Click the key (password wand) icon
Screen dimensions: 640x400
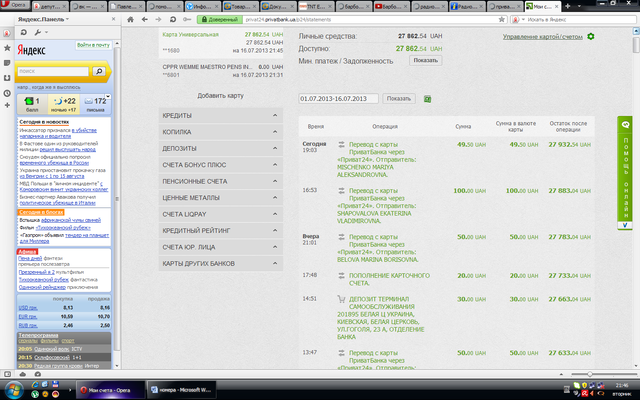pos(187,19)
